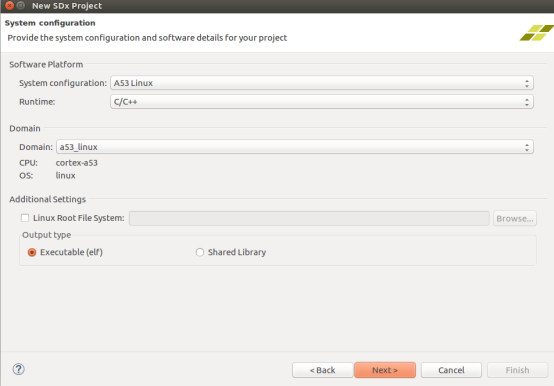Click the New SDx Project window title
Screen dimensions: 554x386
coord(67,6)
